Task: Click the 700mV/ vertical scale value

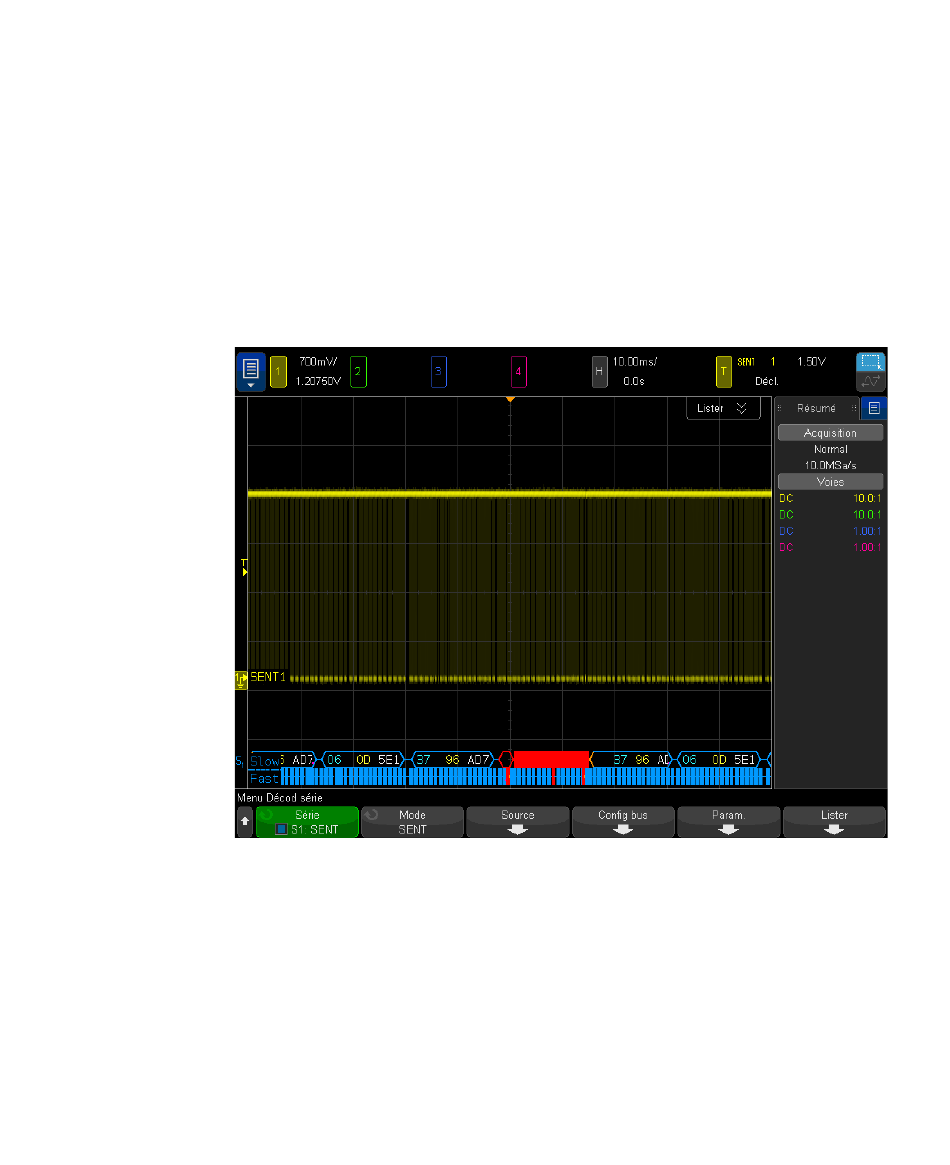Action: tap(318, 362)
